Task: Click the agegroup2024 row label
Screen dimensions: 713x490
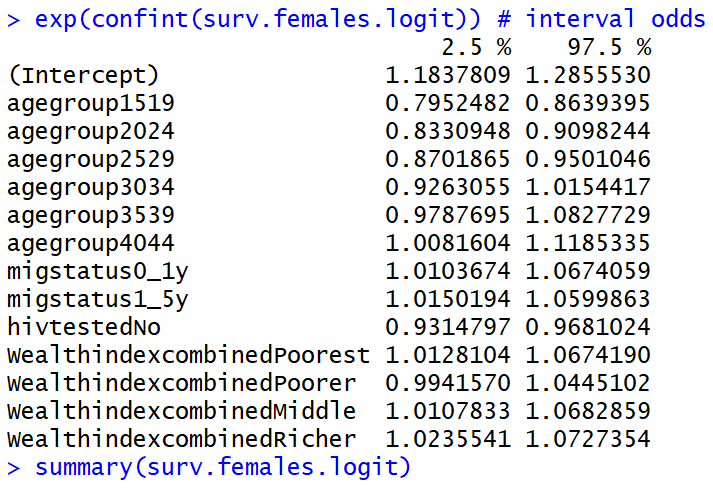Action: pos(90,131)
